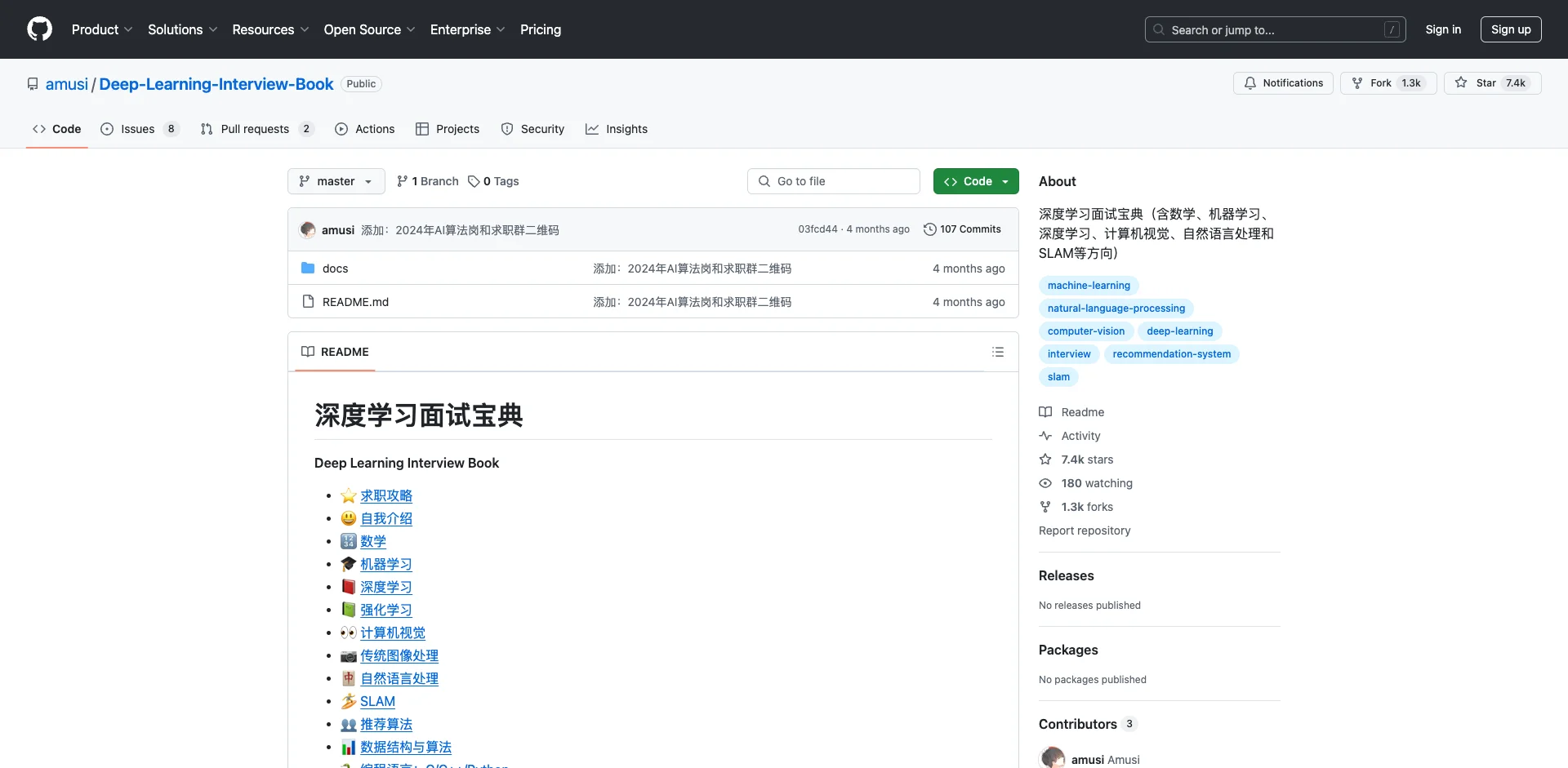The image size is (1568, 768).
Task: Switch to the Actions tab
Action: [x=365, y=129]
